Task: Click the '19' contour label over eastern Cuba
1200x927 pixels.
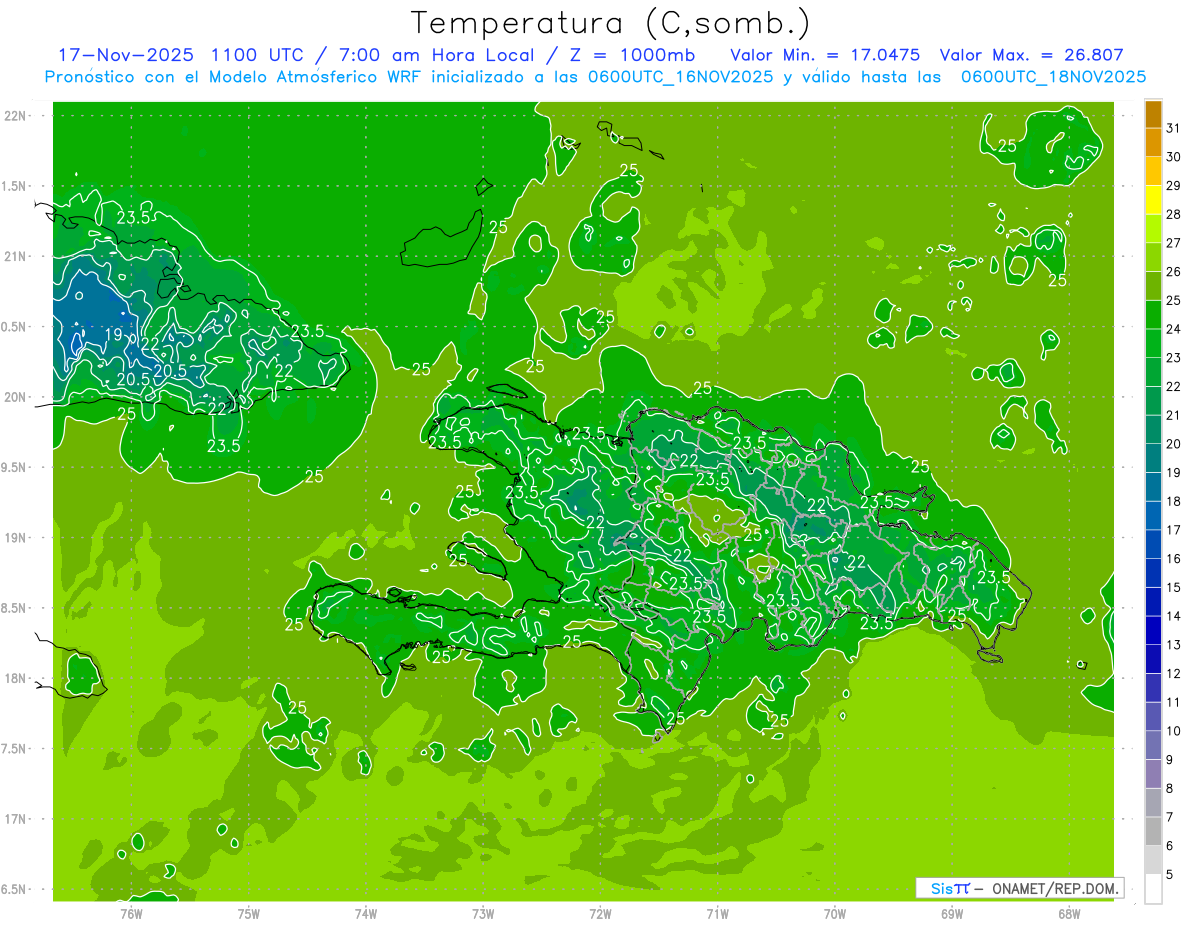Action: 114,335
